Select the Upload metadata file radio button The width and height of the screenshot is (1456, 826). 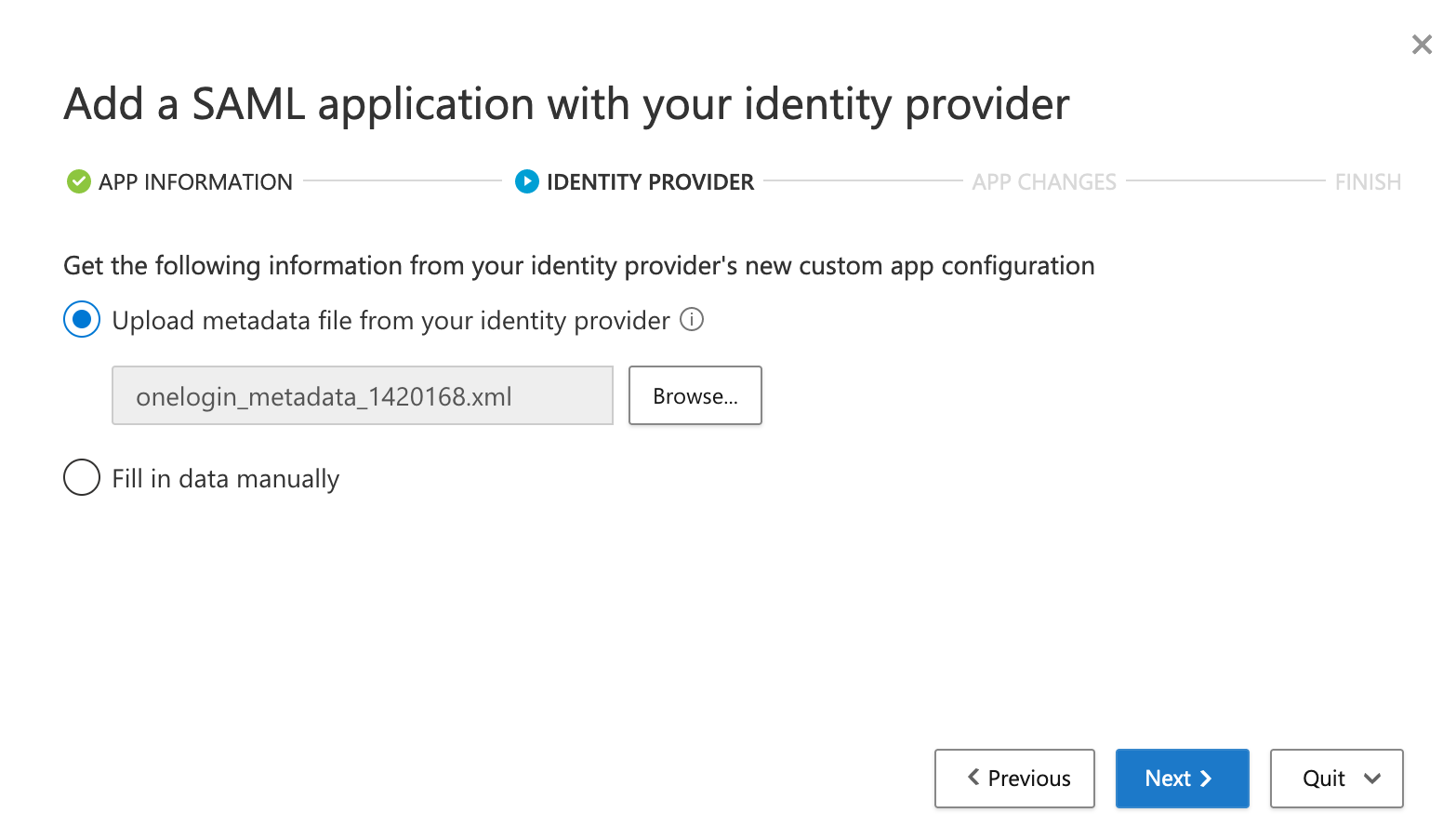click(x=82, y=320)
